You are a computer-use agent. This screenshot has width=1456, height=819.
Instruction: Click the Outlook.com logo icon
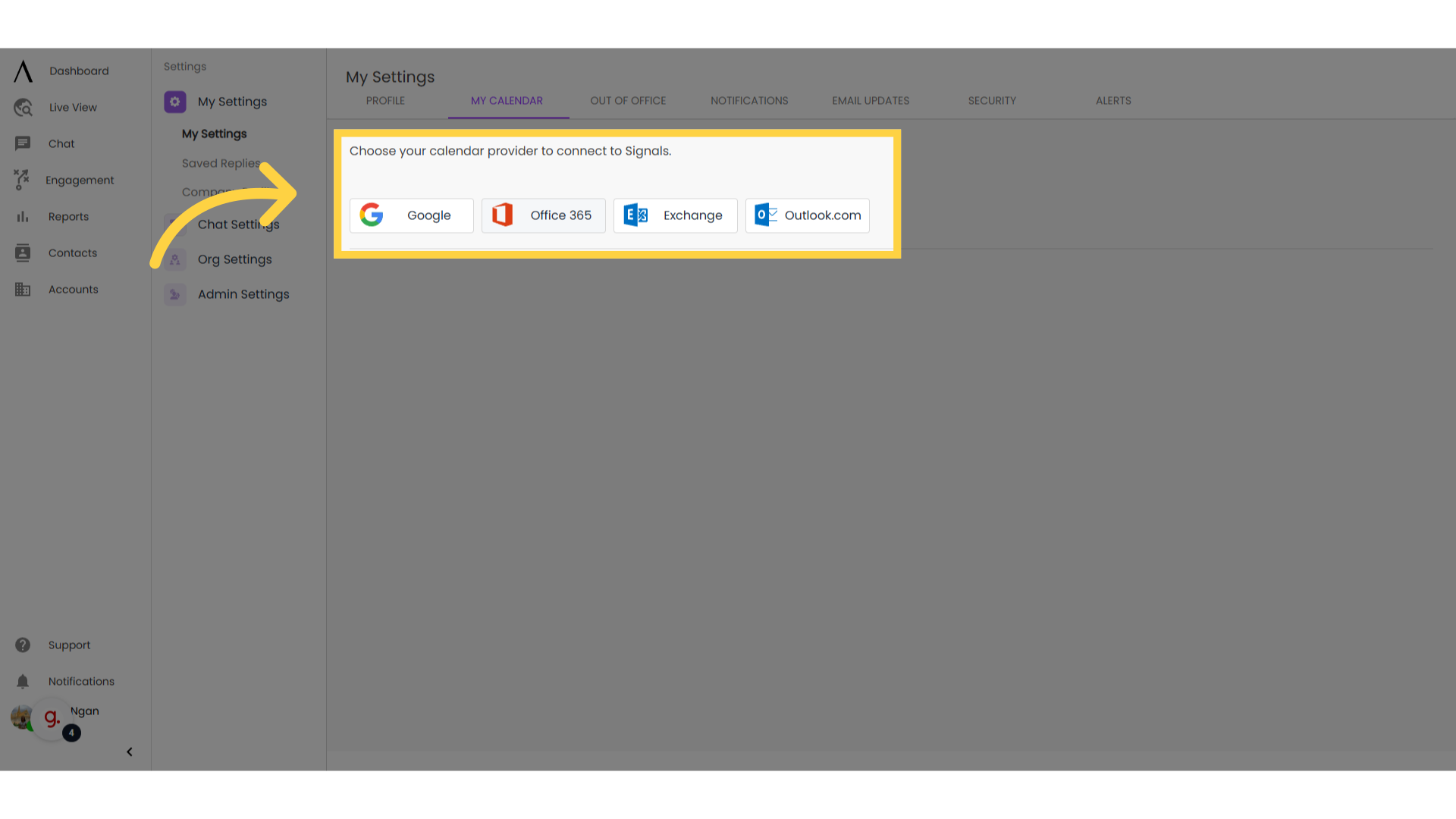(x=766, y=215)
